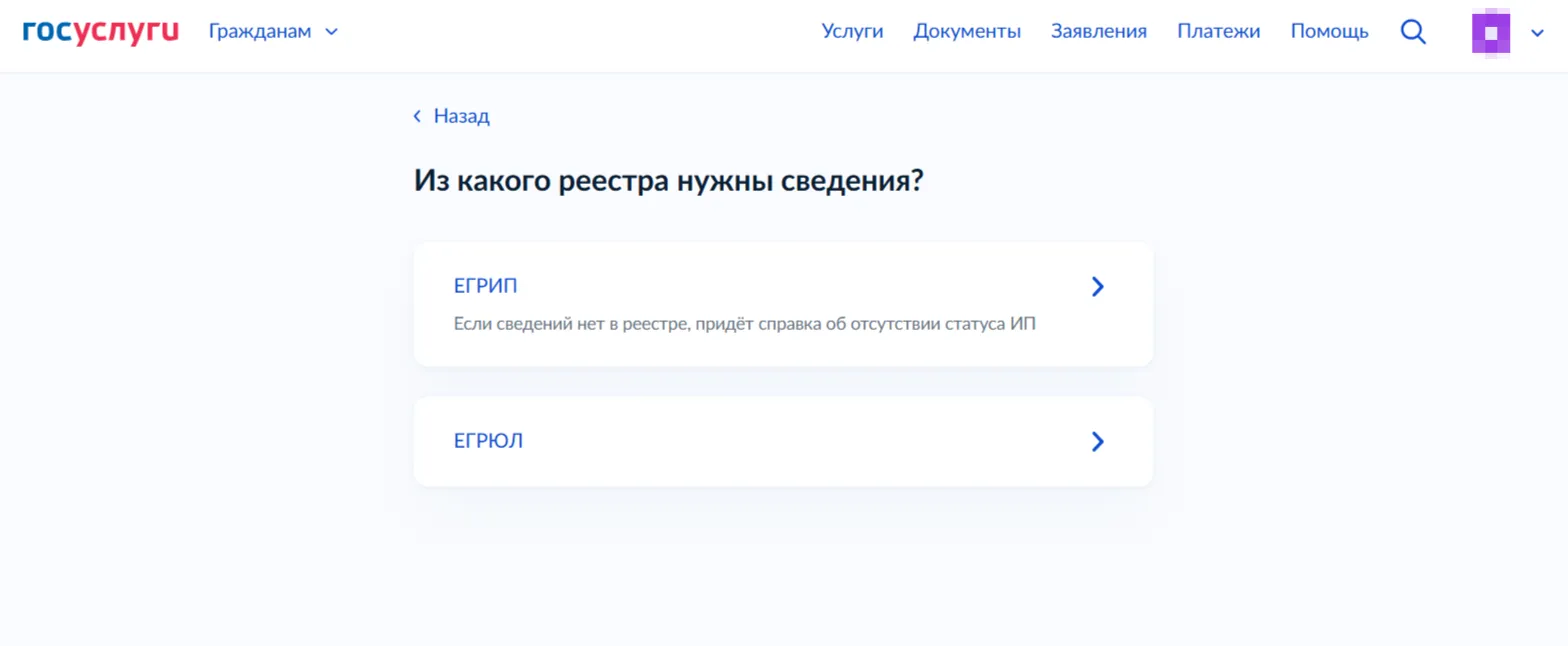
Task: Expand the Гражданам chevron arrow
Action: (x=332, y=32)
